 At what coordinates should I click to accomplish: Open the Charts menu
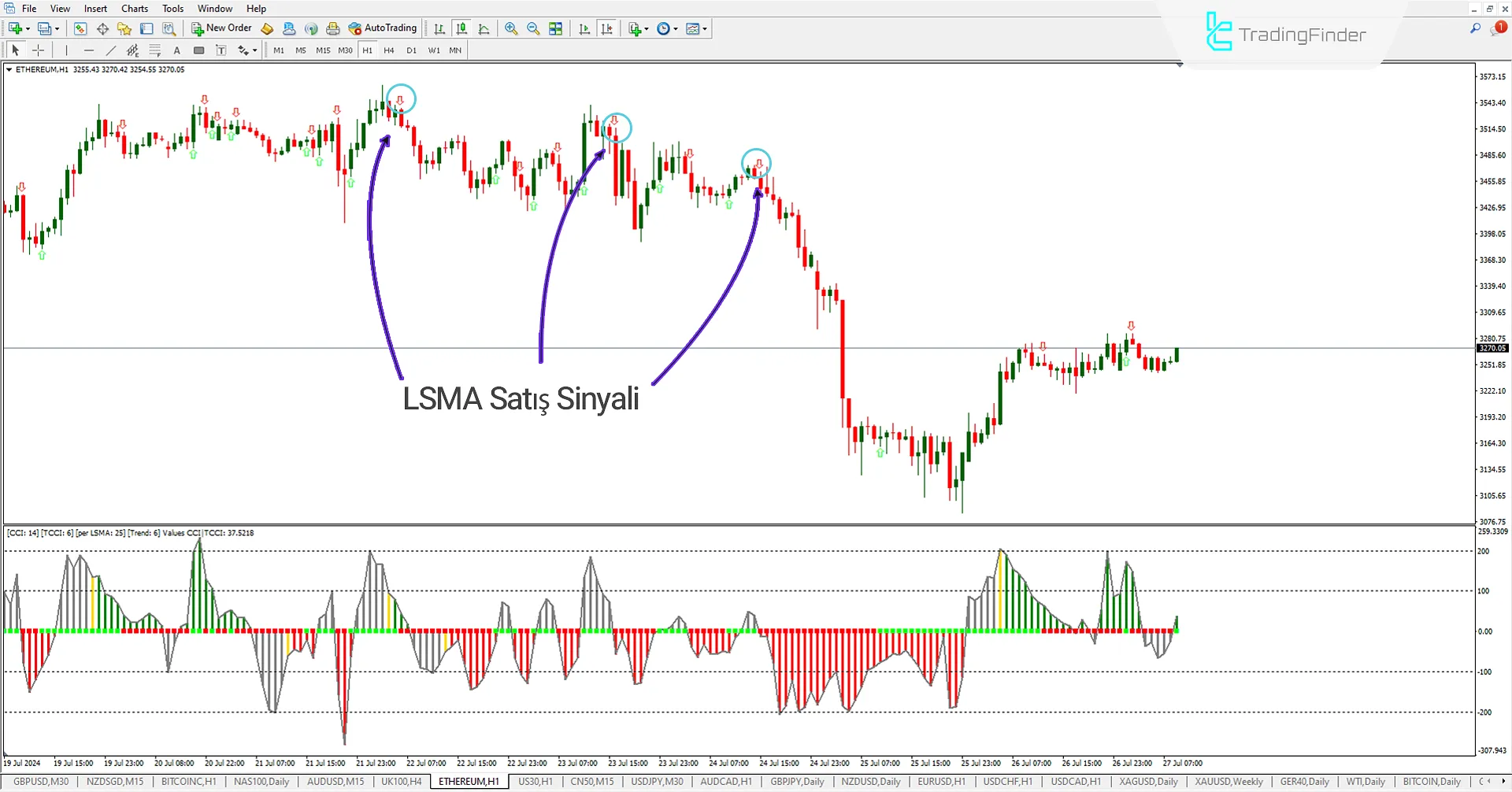point(134,8)
